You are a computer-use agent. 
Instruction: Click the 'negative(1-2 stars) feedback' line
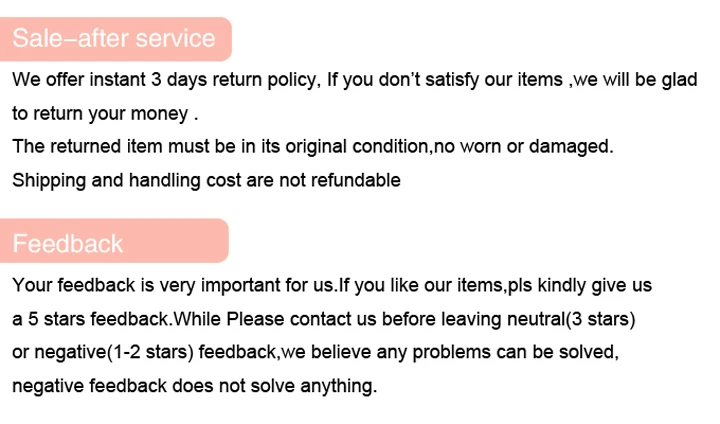click(x=315, y=352)
